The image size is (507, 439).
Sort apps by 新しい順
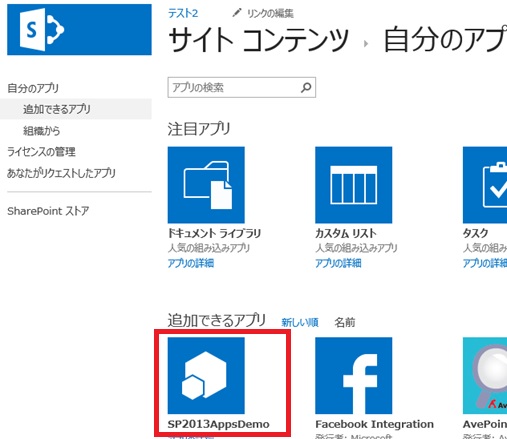(x=300, y=322)
